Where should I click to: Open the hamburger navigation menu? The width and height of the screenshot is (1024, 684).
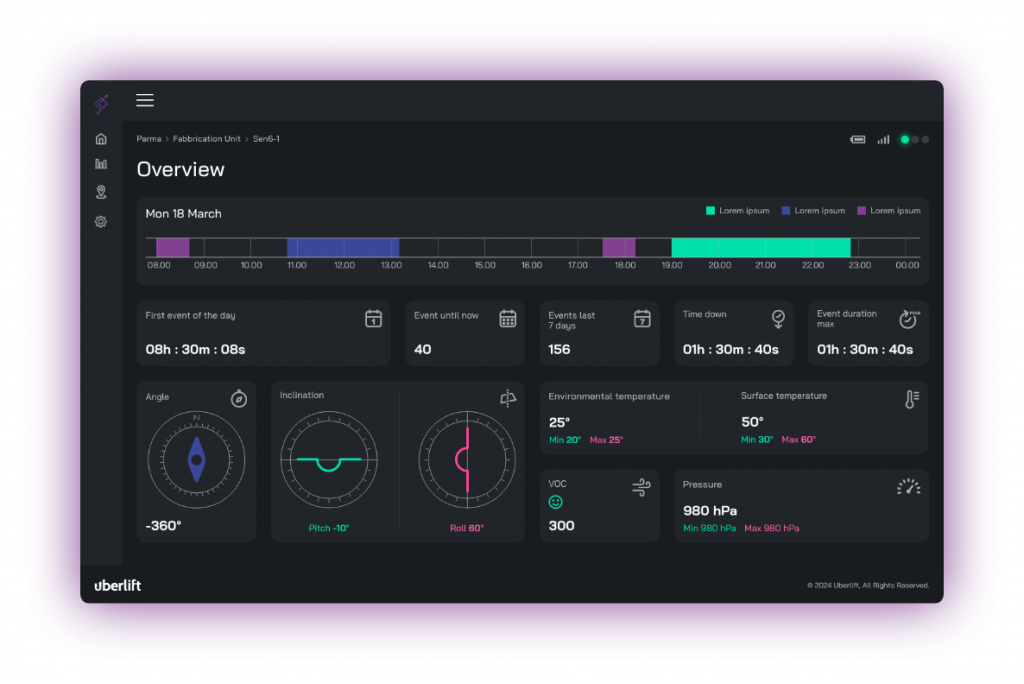145,100
